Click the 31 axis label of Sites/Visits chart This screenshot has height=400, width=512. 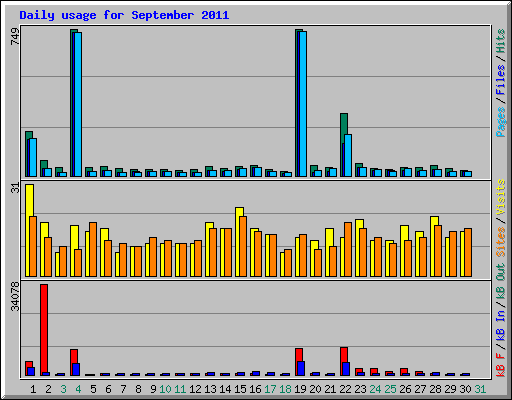click(x=15, y=188)
